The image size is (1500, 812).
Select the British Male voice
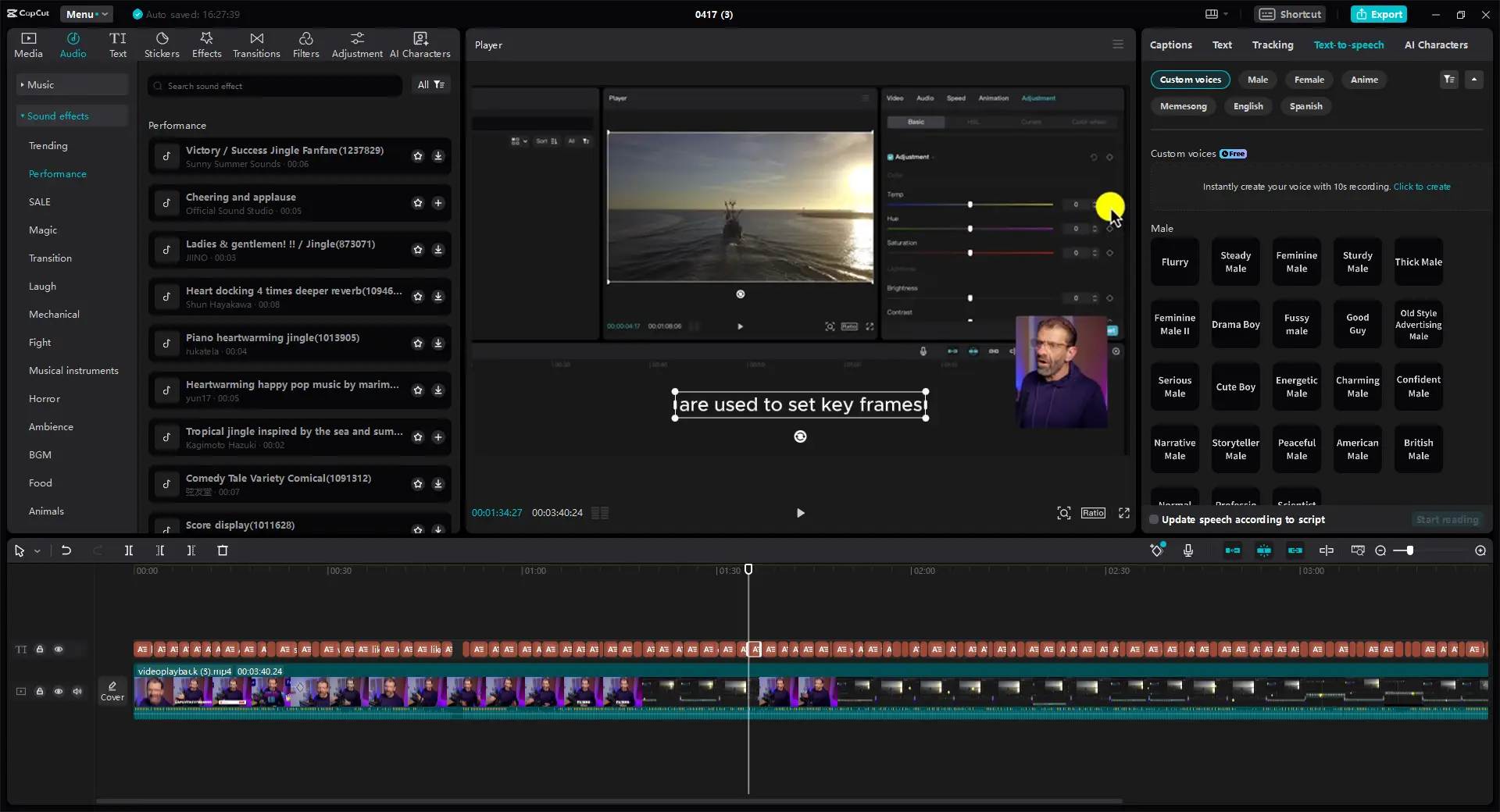[x=1418, y=449]
